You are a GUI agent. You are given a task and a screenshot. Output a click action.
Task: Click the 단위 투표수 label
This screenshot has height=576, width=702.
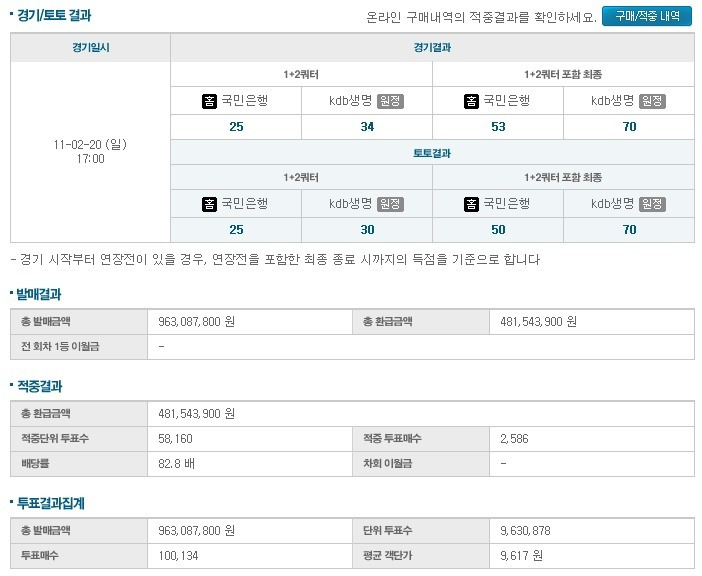point(387,531)
